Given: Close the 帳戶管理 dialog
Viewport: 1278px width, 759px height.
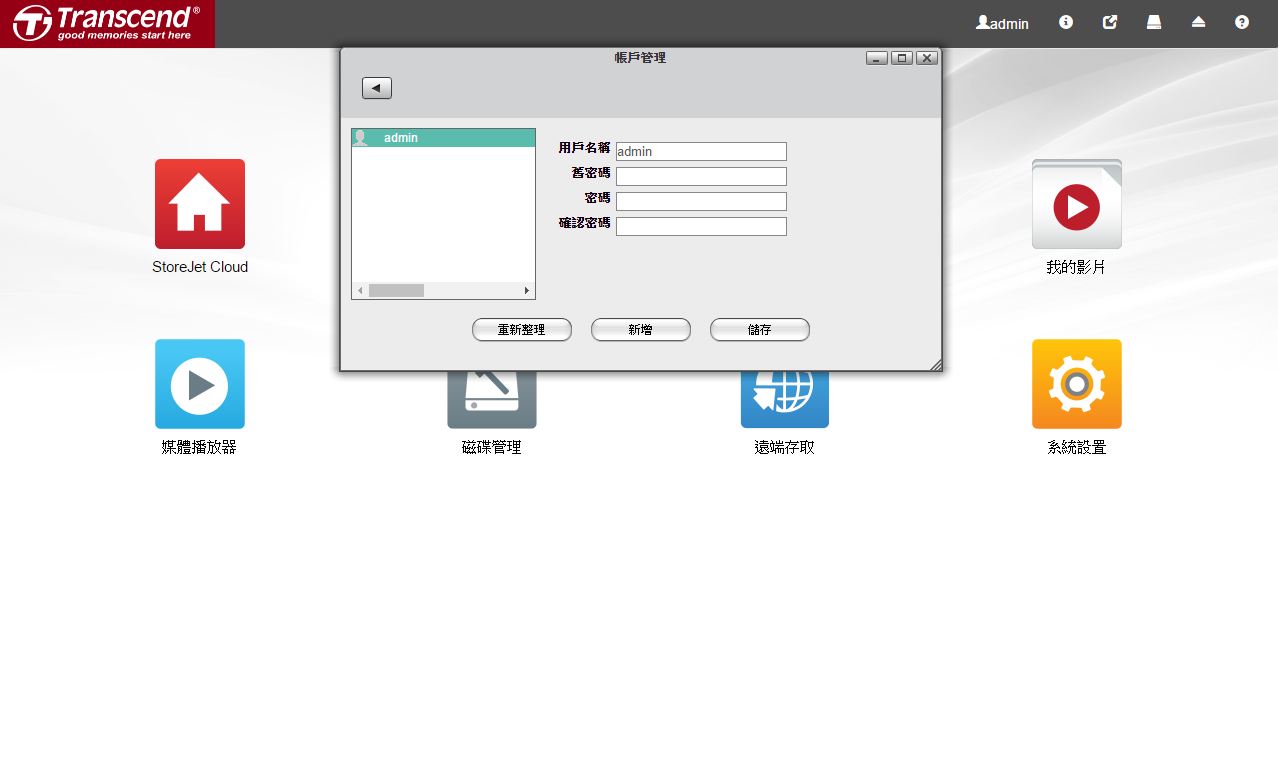Looking at the screenshot, I should (927, 58).
